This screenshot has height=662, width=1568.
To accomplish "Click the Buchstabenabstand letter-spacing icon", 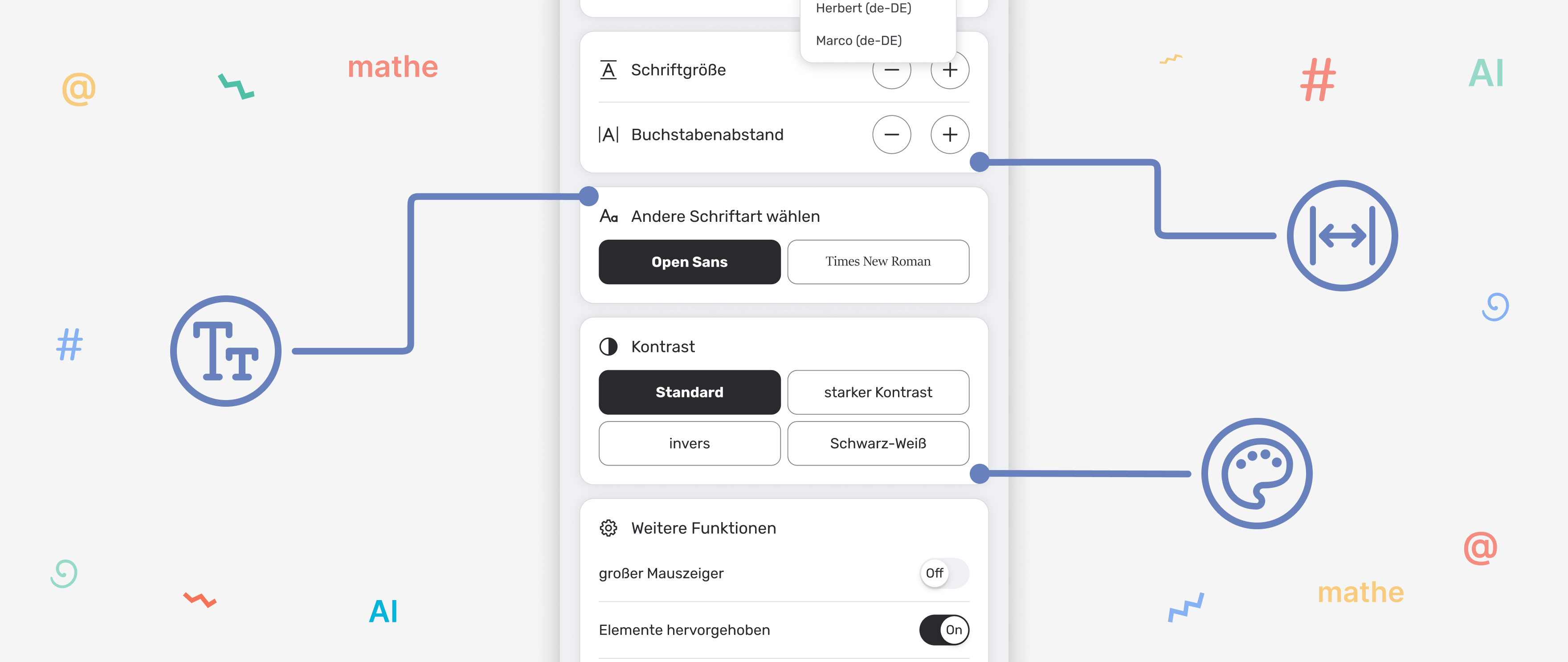I will [608, 135].
